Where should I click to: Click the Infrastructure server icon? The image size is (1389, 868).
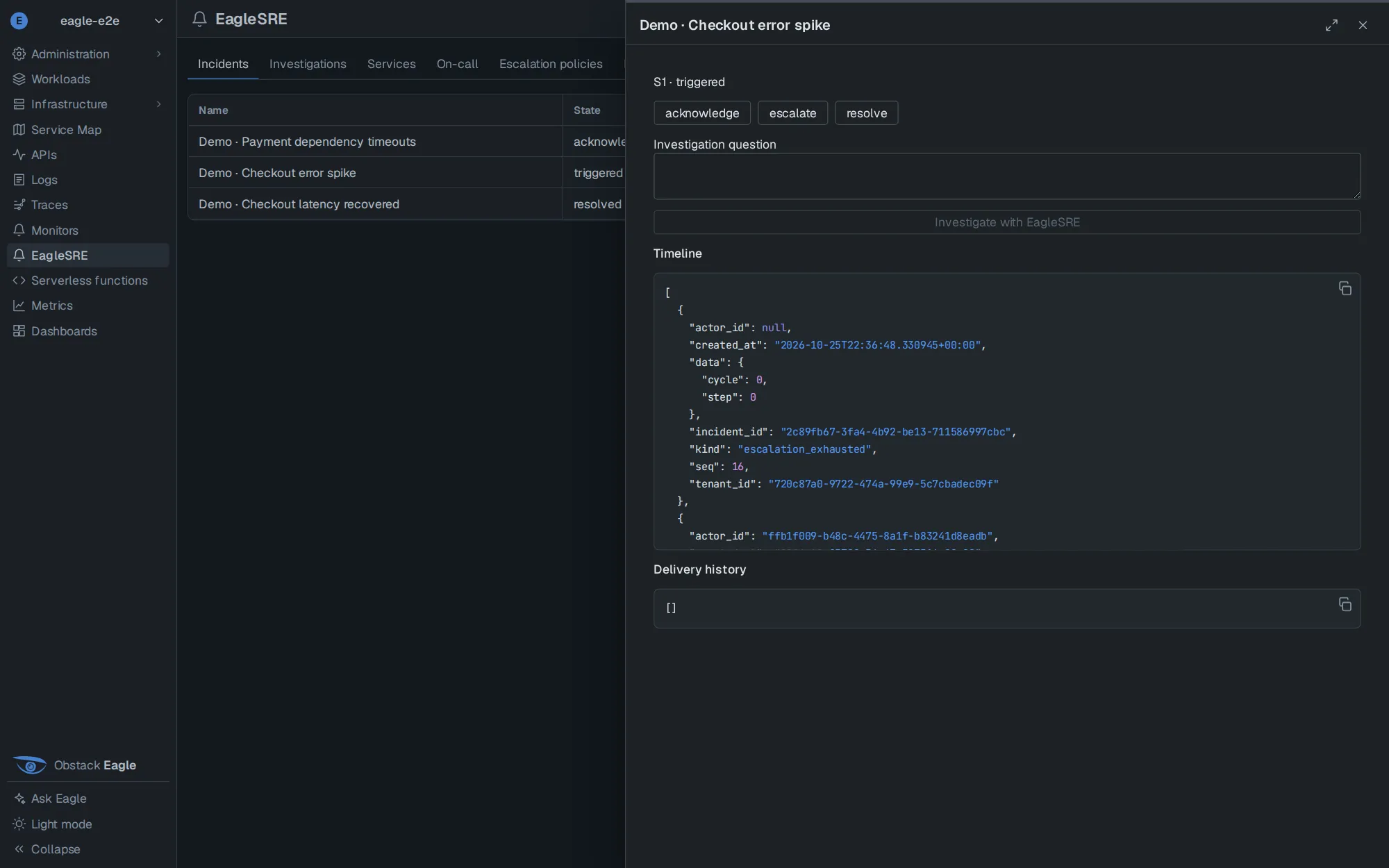(x=19, y=104)
